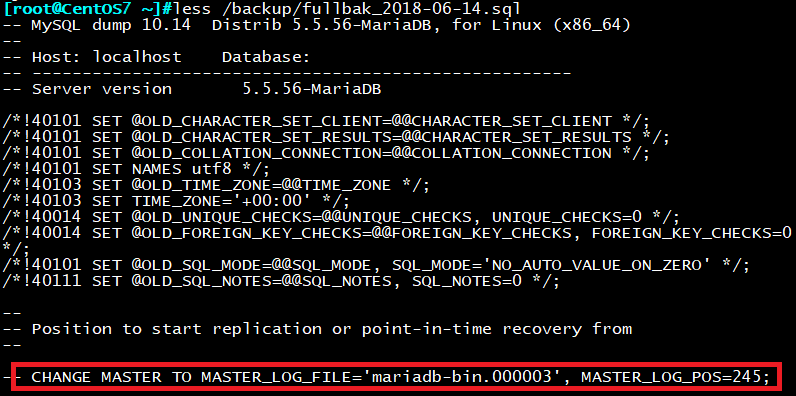Click the SQL_MODE='NO_AUTO_VALUE_ON_ZERO' text
The width and height of the screenshot is (796, 396).
click(552, 265)
